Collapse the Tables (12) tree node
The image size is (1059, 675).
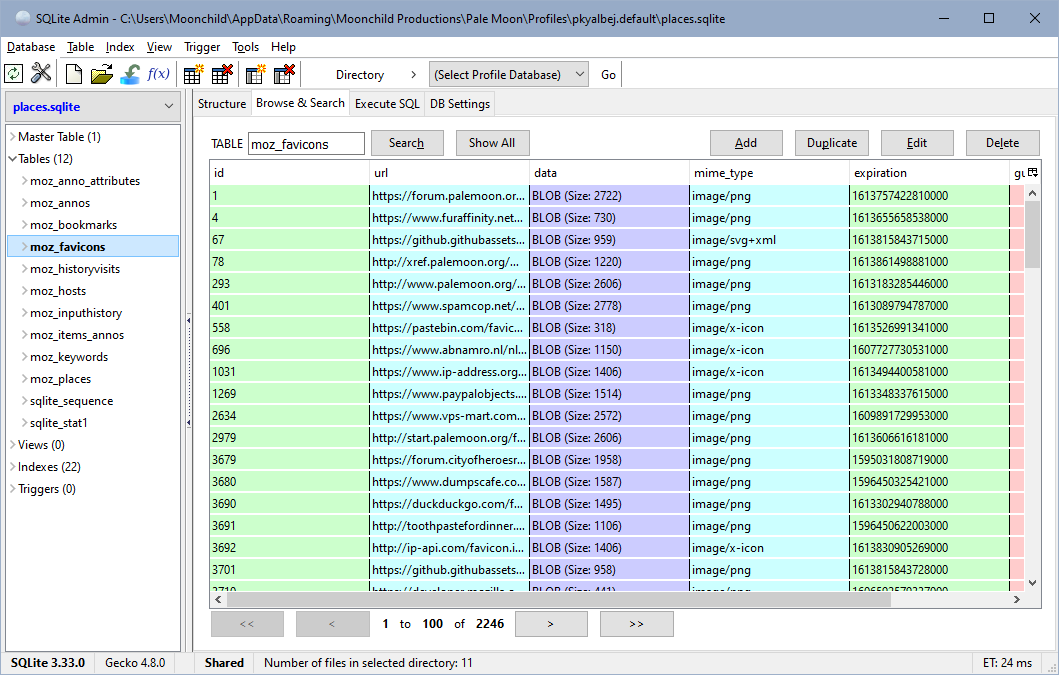point(12,159)
